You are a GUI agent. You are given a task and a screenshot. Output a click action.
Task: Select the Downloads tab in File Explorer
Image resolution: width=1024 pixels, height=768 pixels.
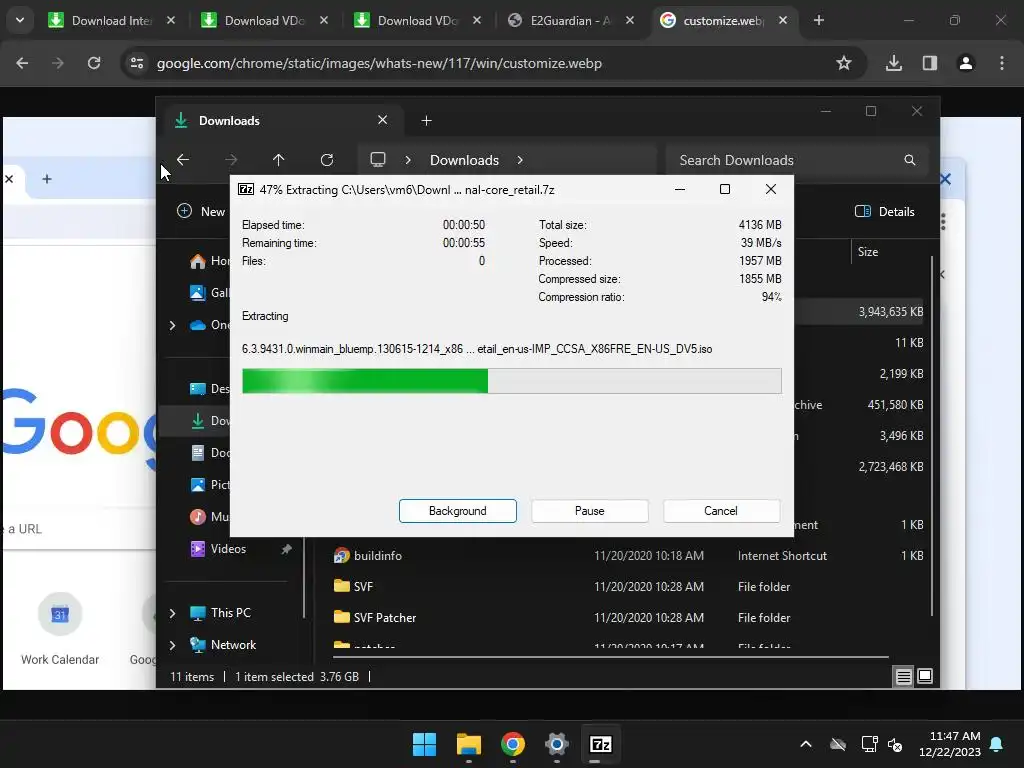(281, 120)
